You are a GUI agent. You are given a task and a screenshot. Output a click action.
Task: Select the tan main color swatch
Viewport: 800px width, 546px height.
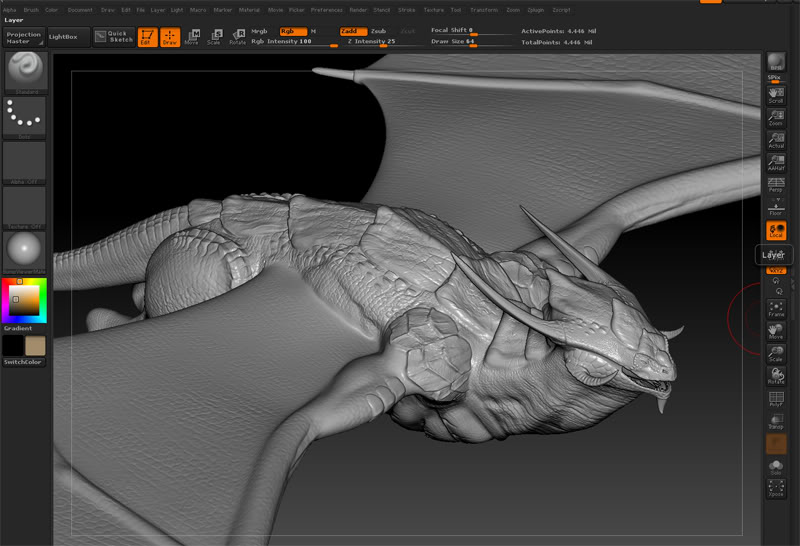pos(35,345)
